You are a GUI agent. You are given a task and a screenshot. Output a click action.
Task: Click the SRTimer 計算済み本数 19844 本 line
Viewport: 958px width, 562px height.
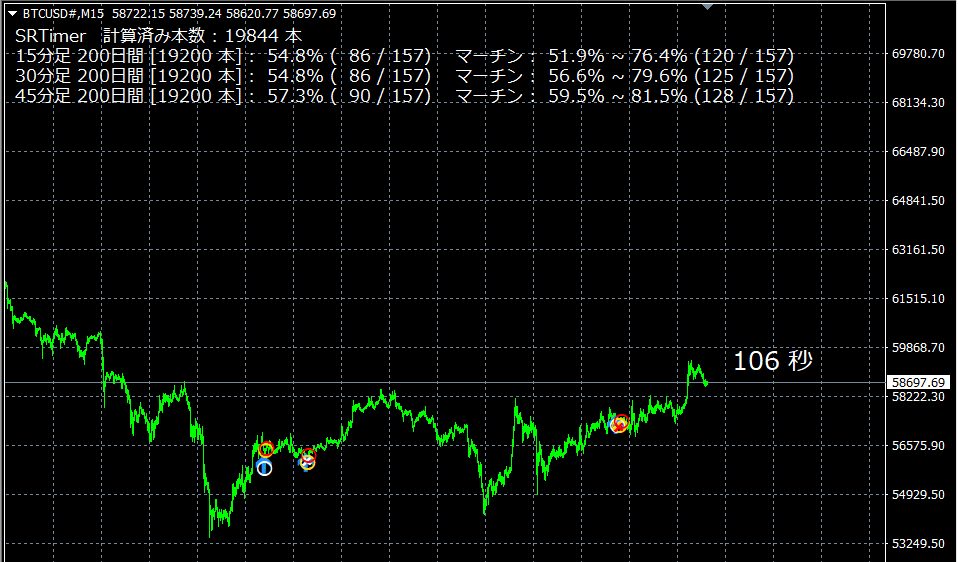coord(158,36)
